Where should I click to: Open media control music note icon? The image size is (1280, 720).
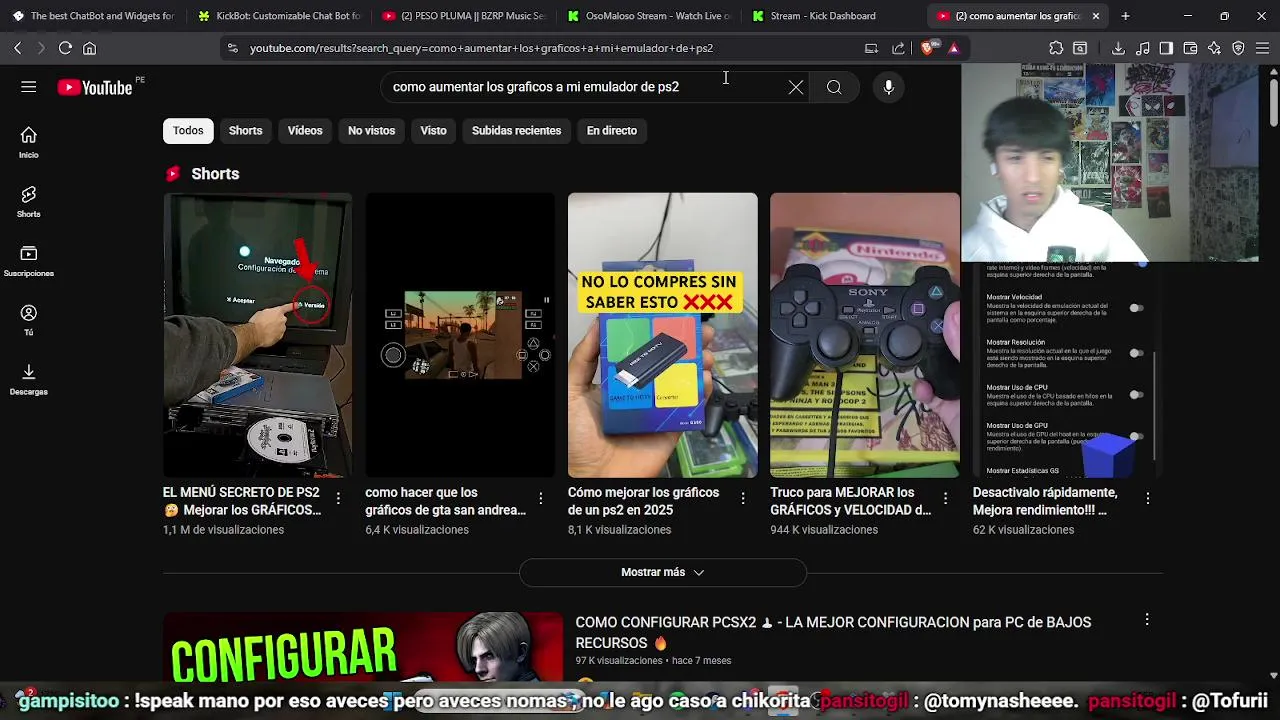click(1142, 48)
